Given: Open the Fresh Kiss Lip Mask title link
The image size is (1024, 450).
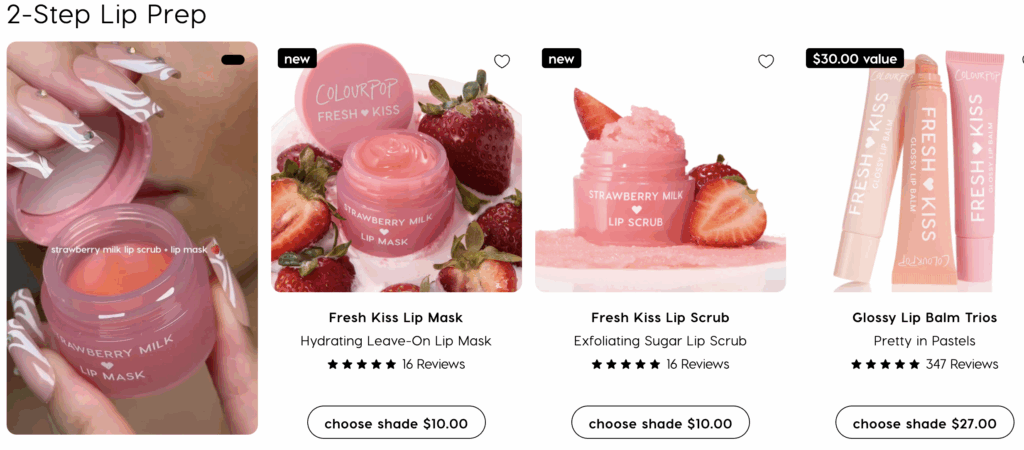Looking at the screenshot, I should 396,318.
